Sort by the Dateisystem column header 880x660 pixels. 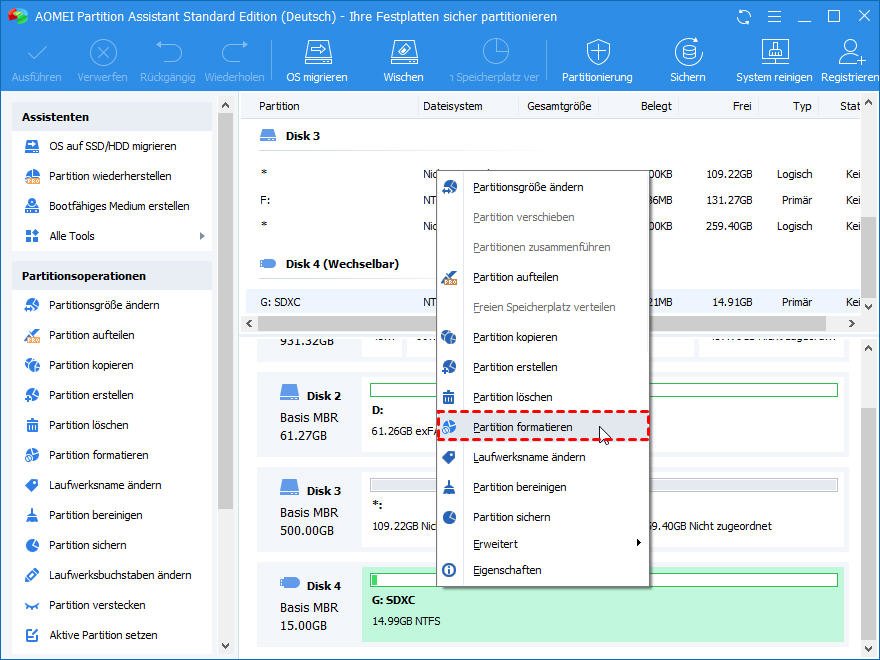452,106
